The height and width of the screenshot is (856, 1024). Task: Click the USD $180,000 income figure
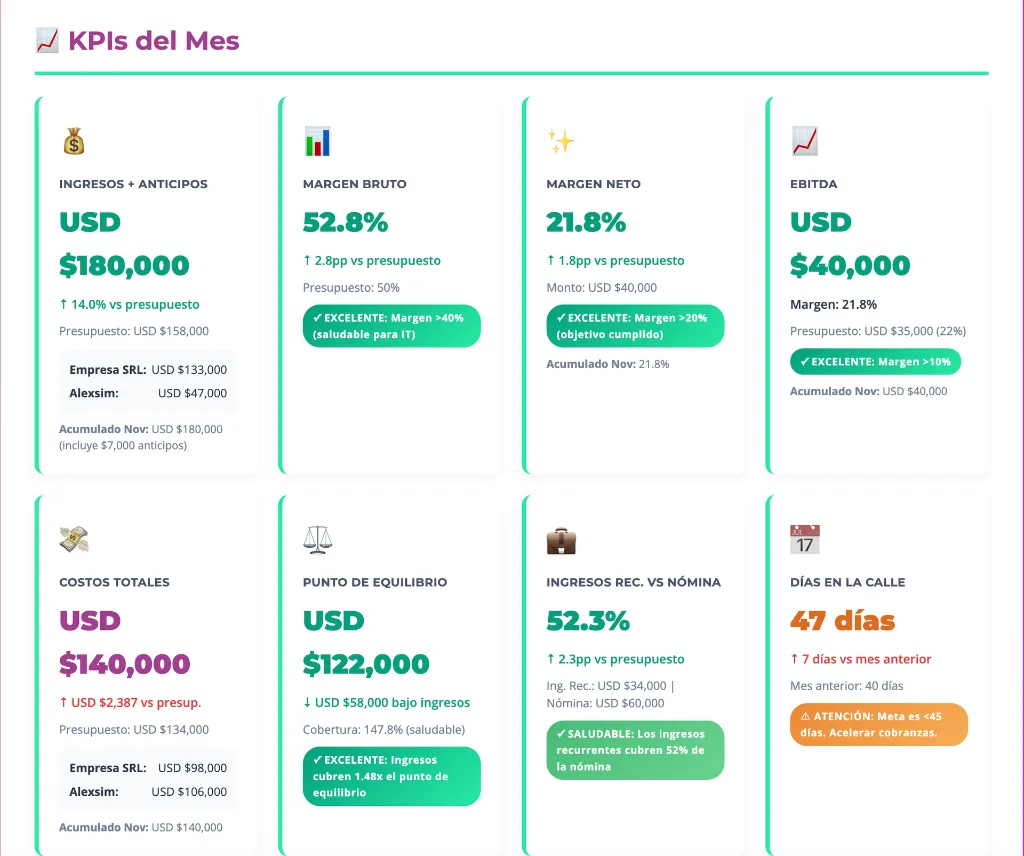pos(124,244)
